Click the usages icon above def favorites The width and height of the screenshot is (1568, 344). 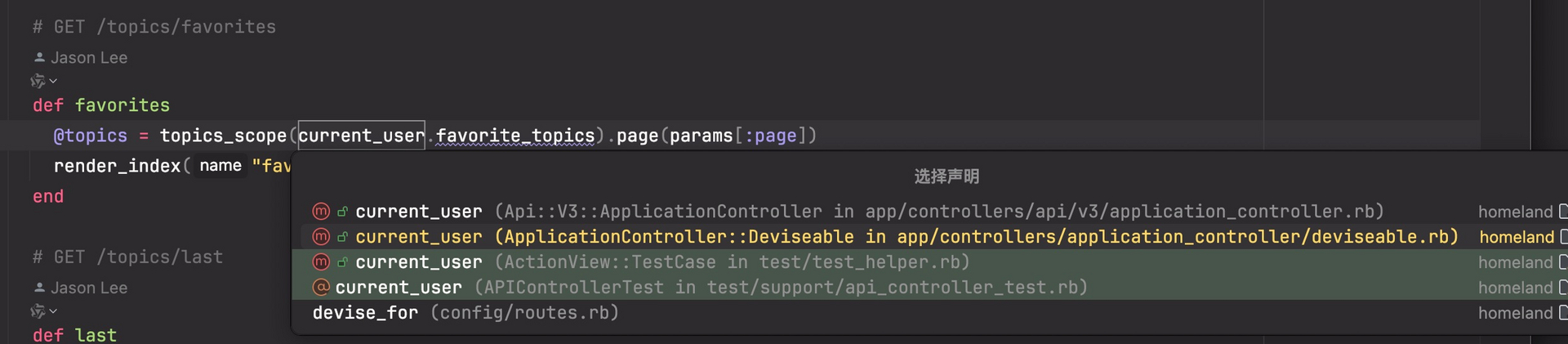point(38,81)
